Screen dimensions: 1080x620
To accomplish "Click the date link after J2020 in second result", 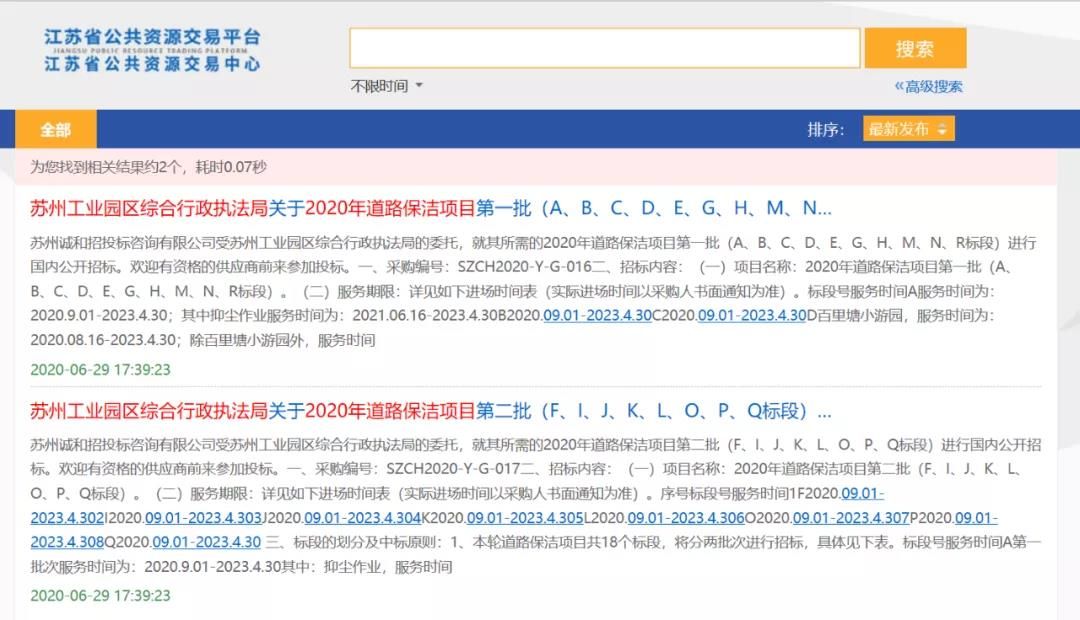I will pos(362,518).
